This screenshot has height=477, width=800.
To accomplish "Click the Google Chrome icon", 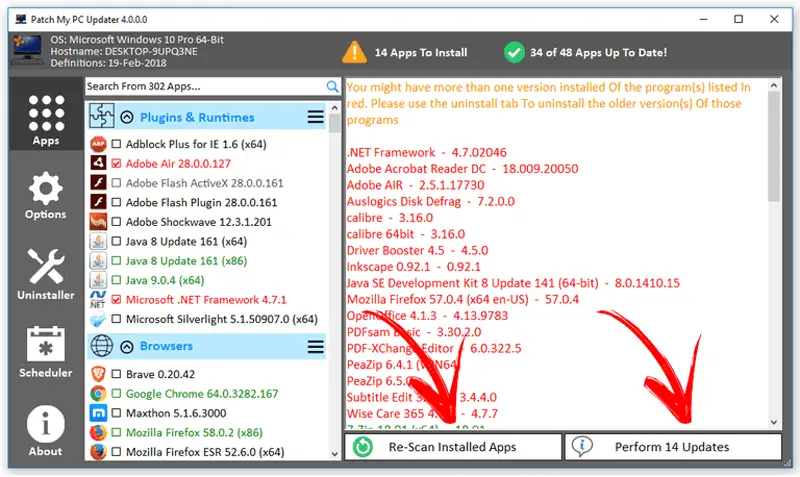I will (98, 393).
